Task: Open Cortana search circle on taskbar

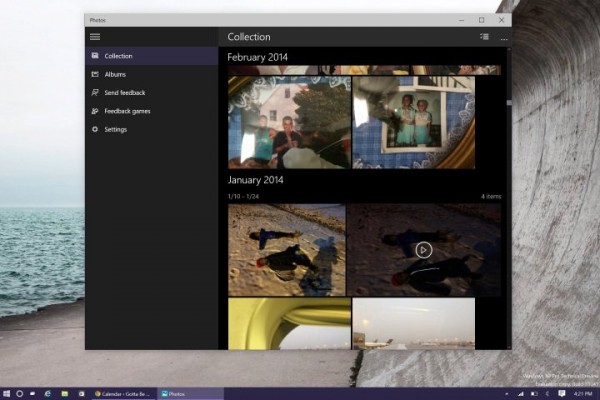Action: [20, 393]
